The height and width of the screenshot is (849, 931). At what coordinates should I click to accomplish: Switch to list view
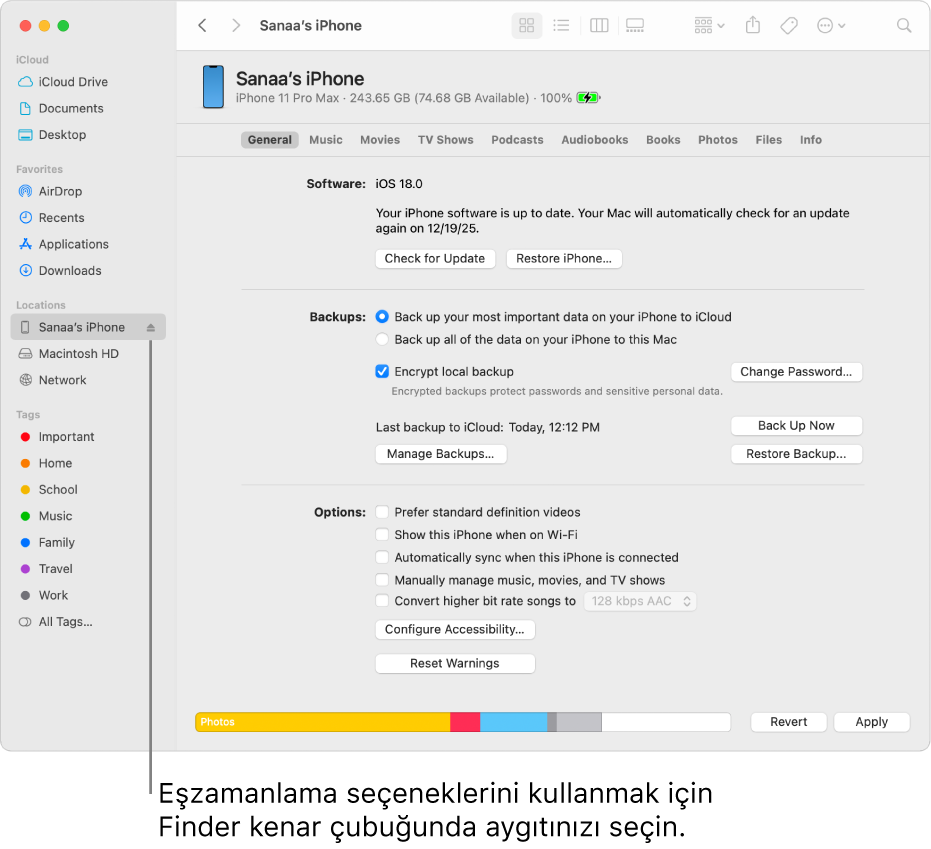(561, 26)
